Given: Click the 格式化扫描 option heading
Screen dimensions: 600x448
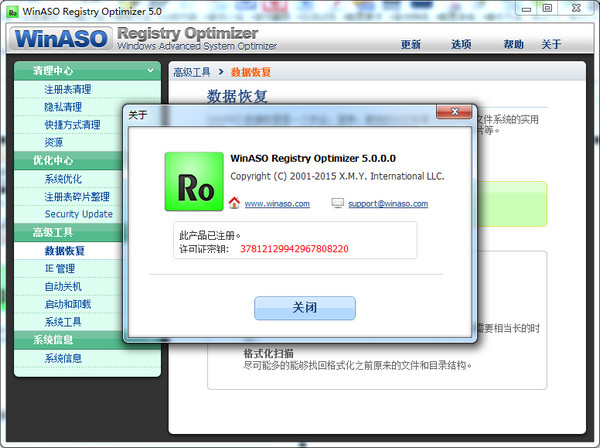Looking at the screenshot, I should click(x=268, y=353).
